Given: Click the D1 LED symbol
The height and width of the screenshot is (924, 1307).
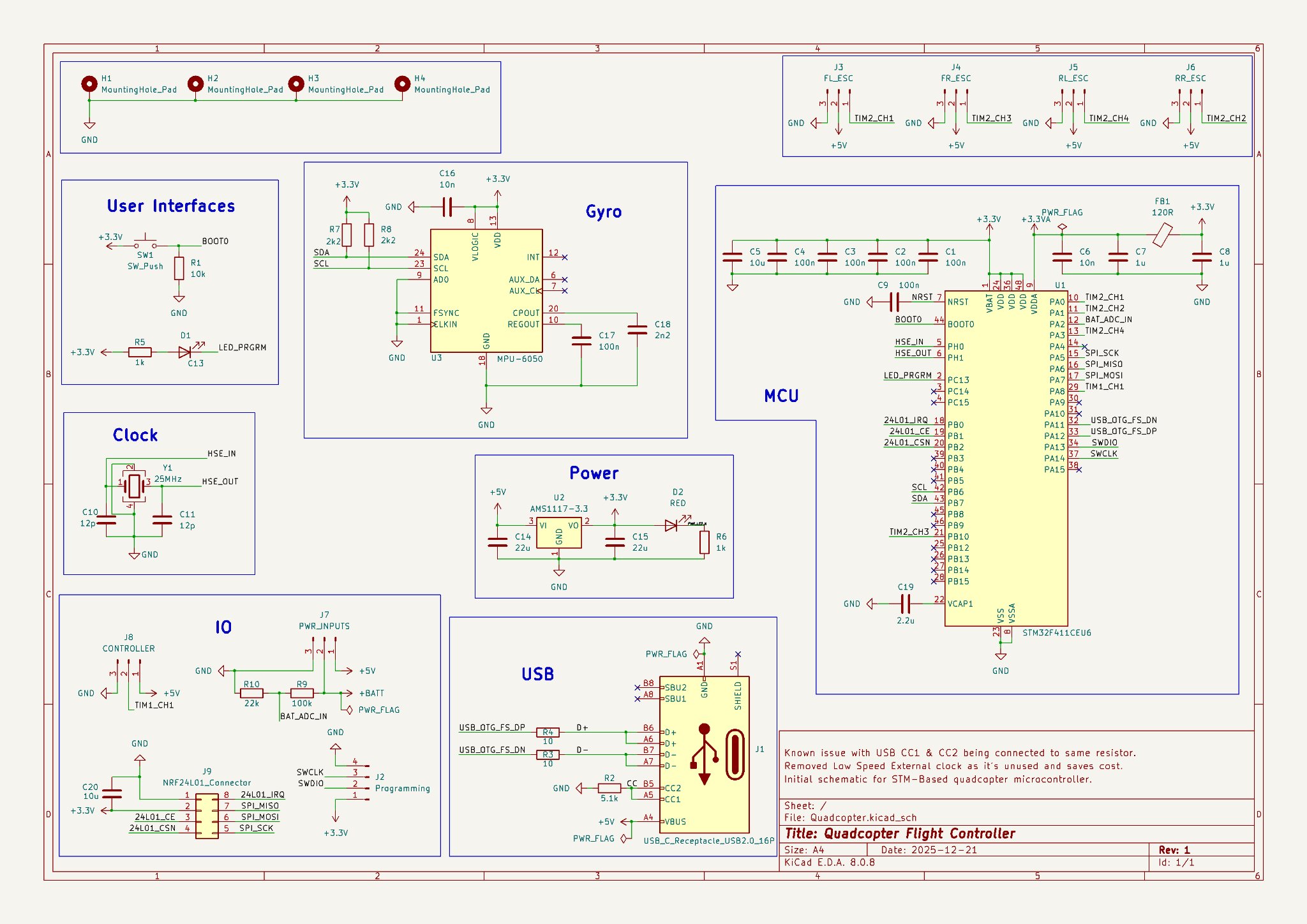Looking at the screenshot, I should 185,352.
